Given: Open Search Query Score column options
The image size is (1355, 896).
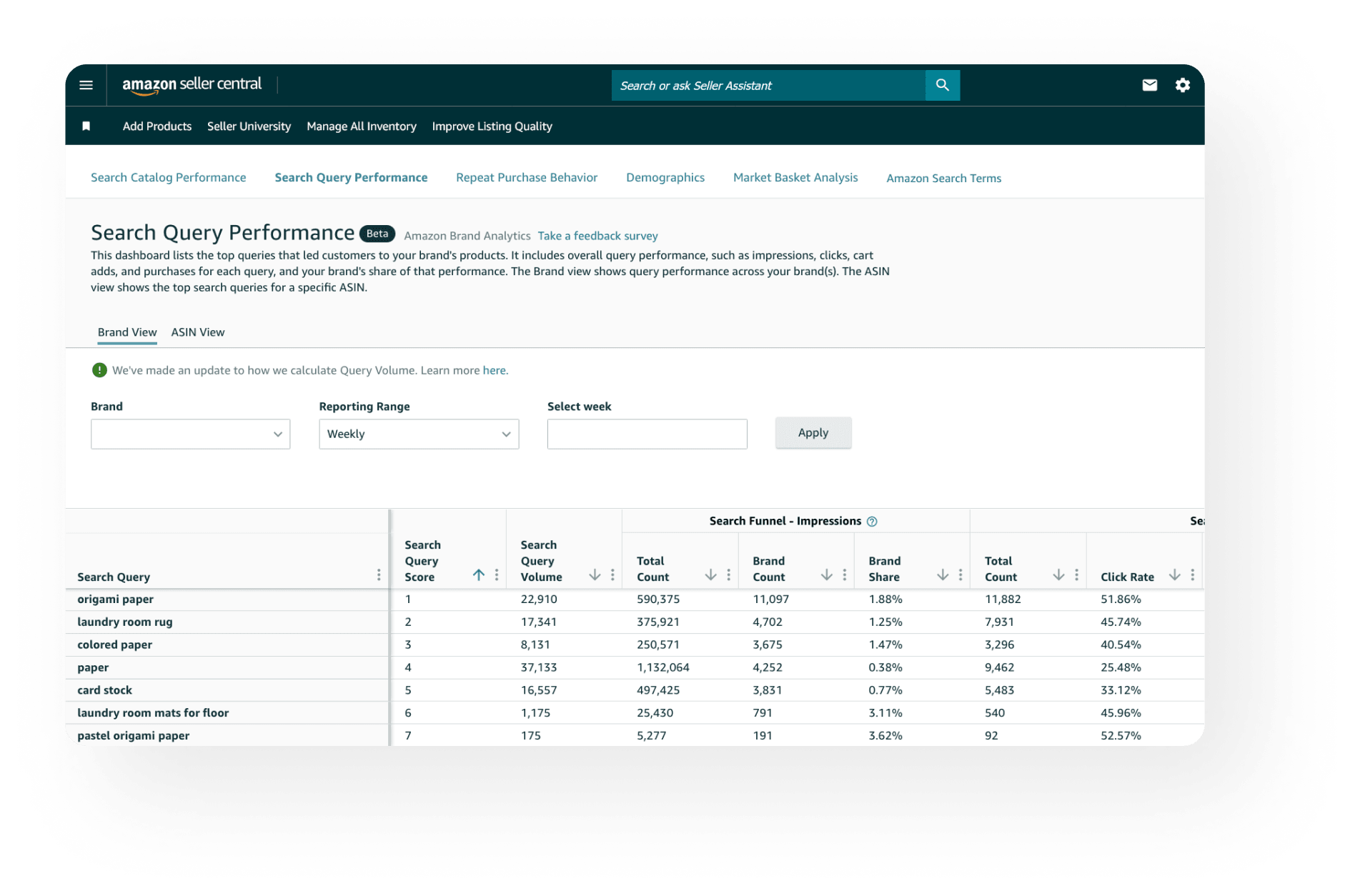Looking at the screenshot, I should [497, 575].
